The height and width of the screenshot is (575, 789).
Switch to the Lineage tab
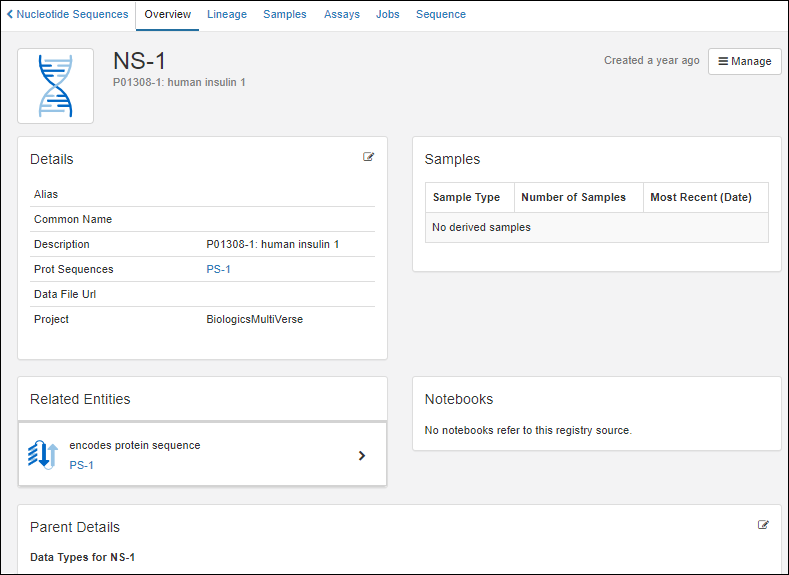227,15
